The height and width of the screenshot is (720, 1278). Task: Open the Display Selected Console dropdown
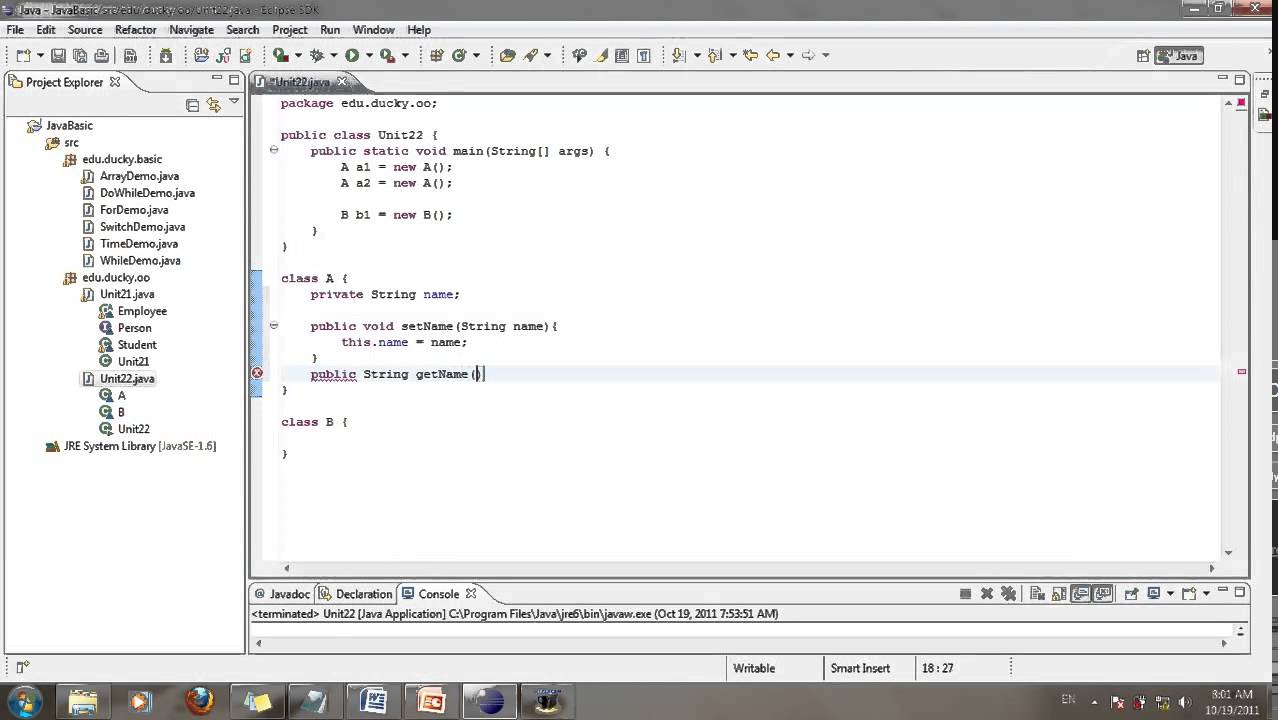coord(1170,593)
